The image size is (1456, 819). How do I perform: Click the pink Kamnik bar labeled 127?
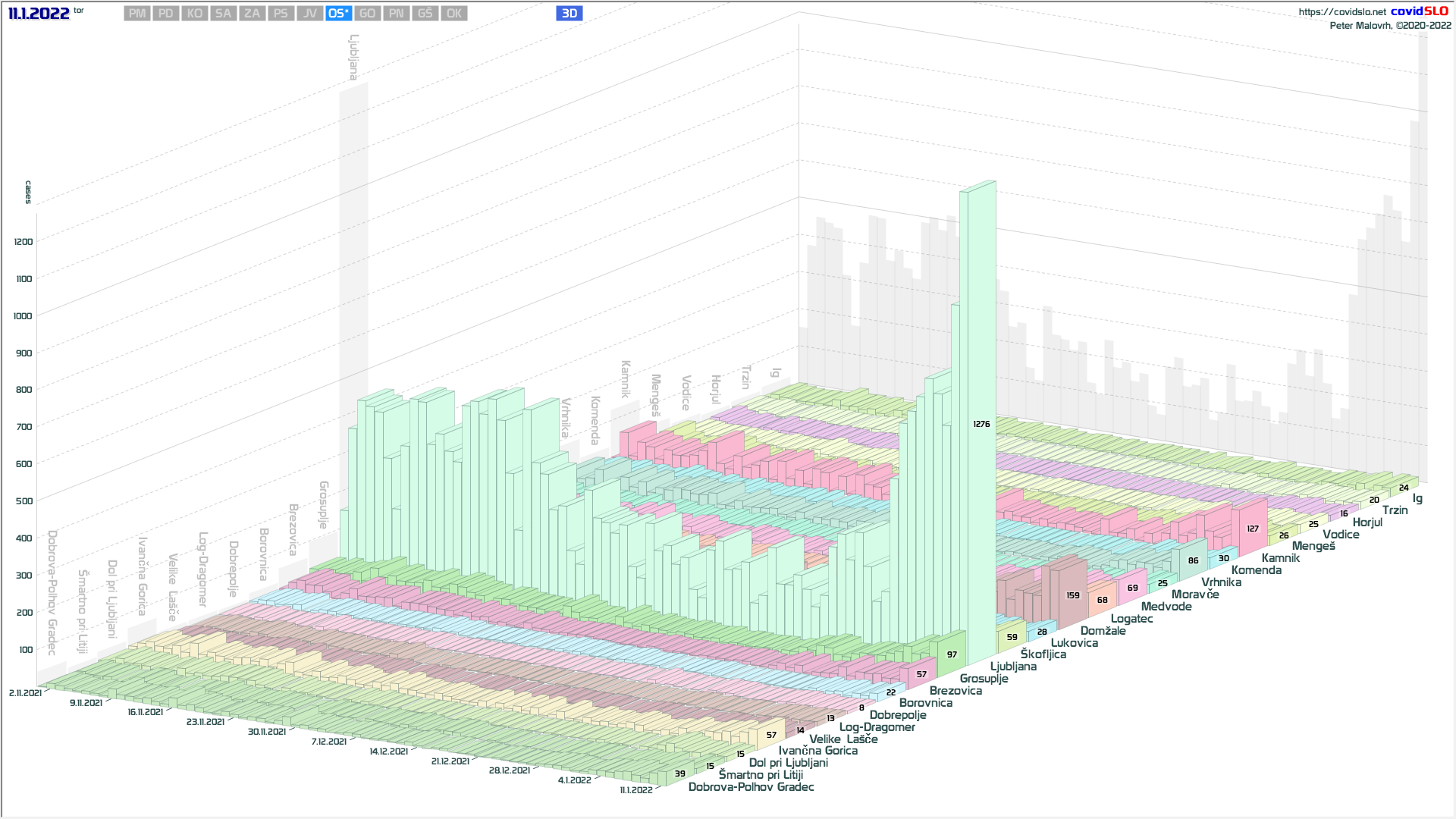coord(1253,529)
